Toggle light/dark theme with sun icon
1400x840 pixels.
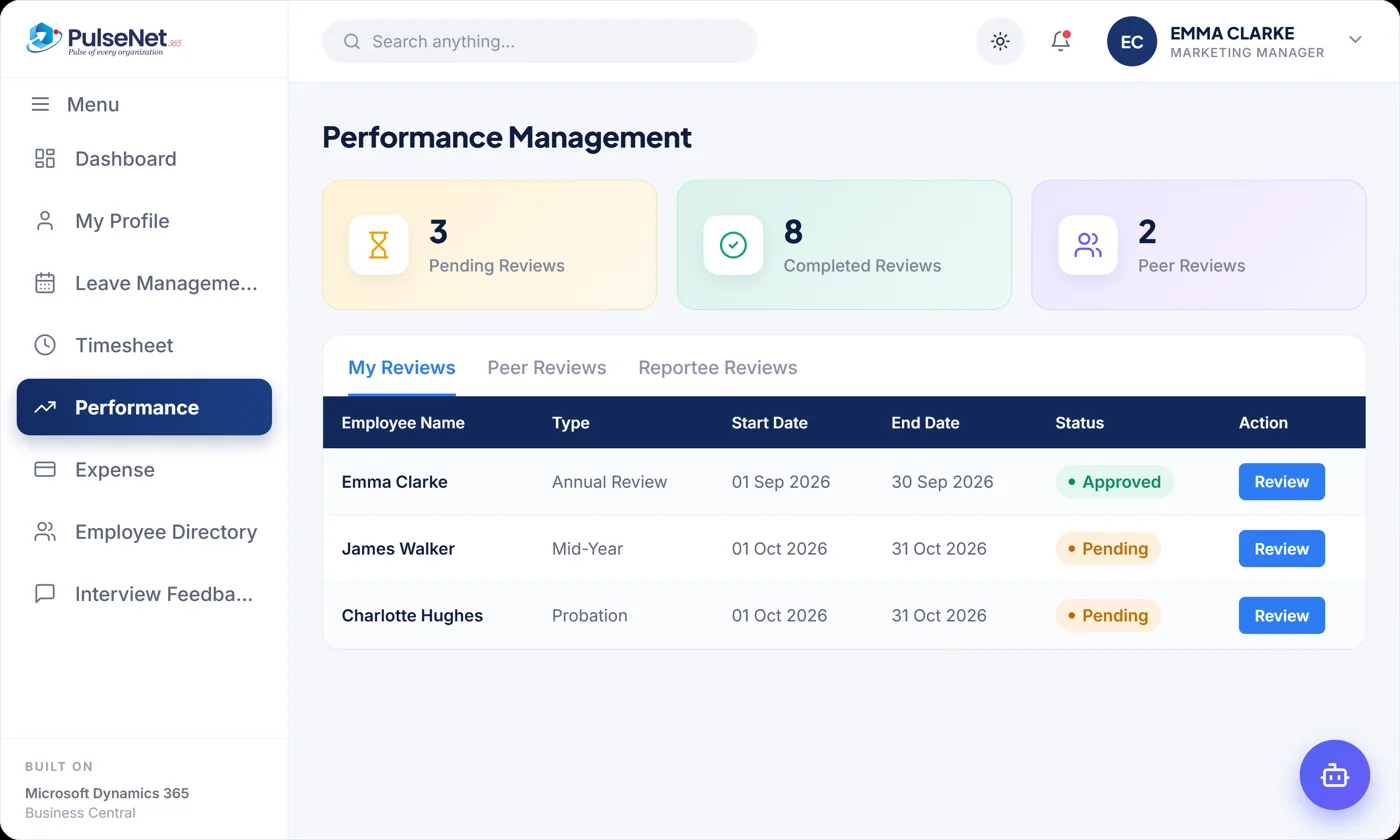tap(1000, 42)
